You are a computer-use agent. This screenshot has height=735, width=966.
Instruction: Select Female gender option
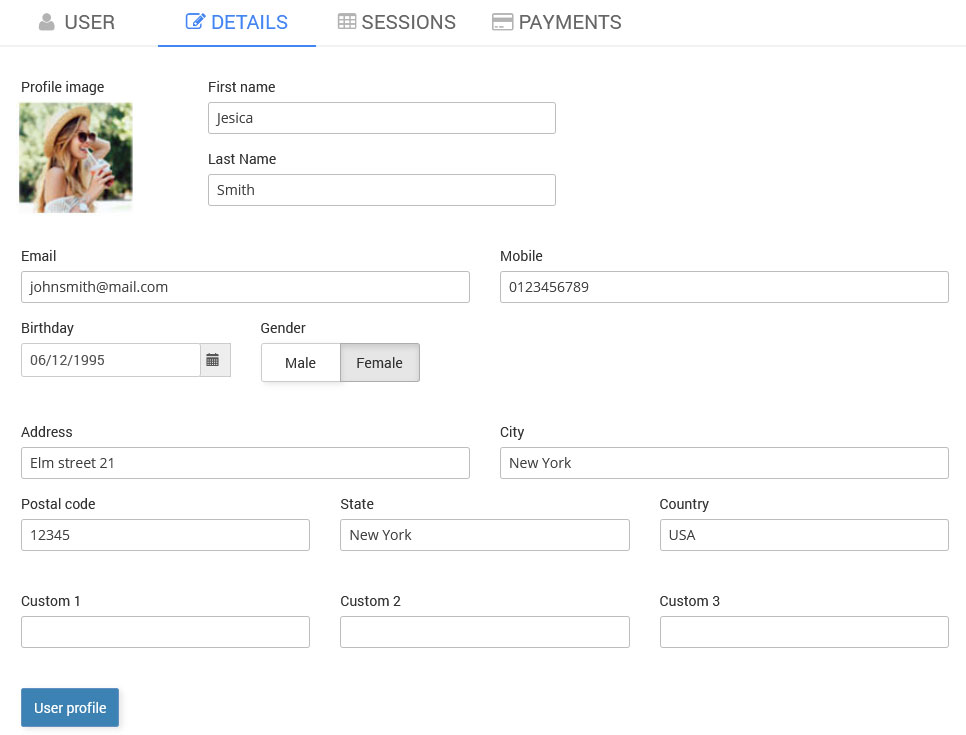[380, 363]
